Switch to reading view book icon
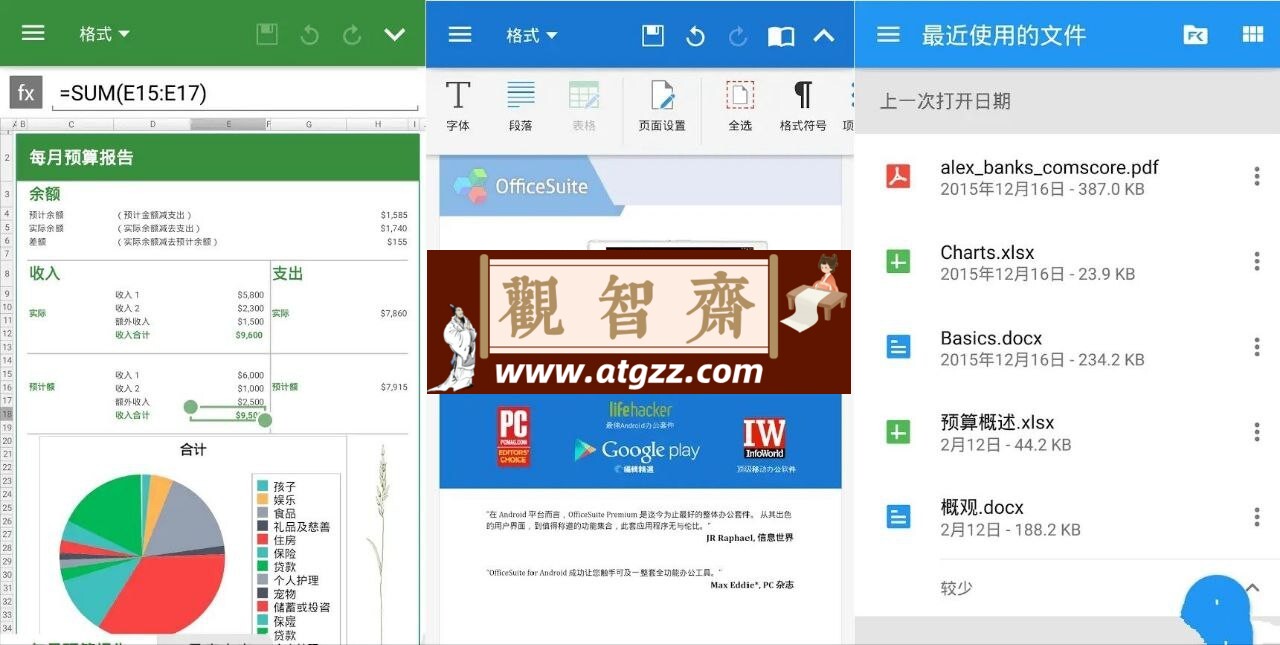This screenshot has height=645, width=1280. coord(781,37)
